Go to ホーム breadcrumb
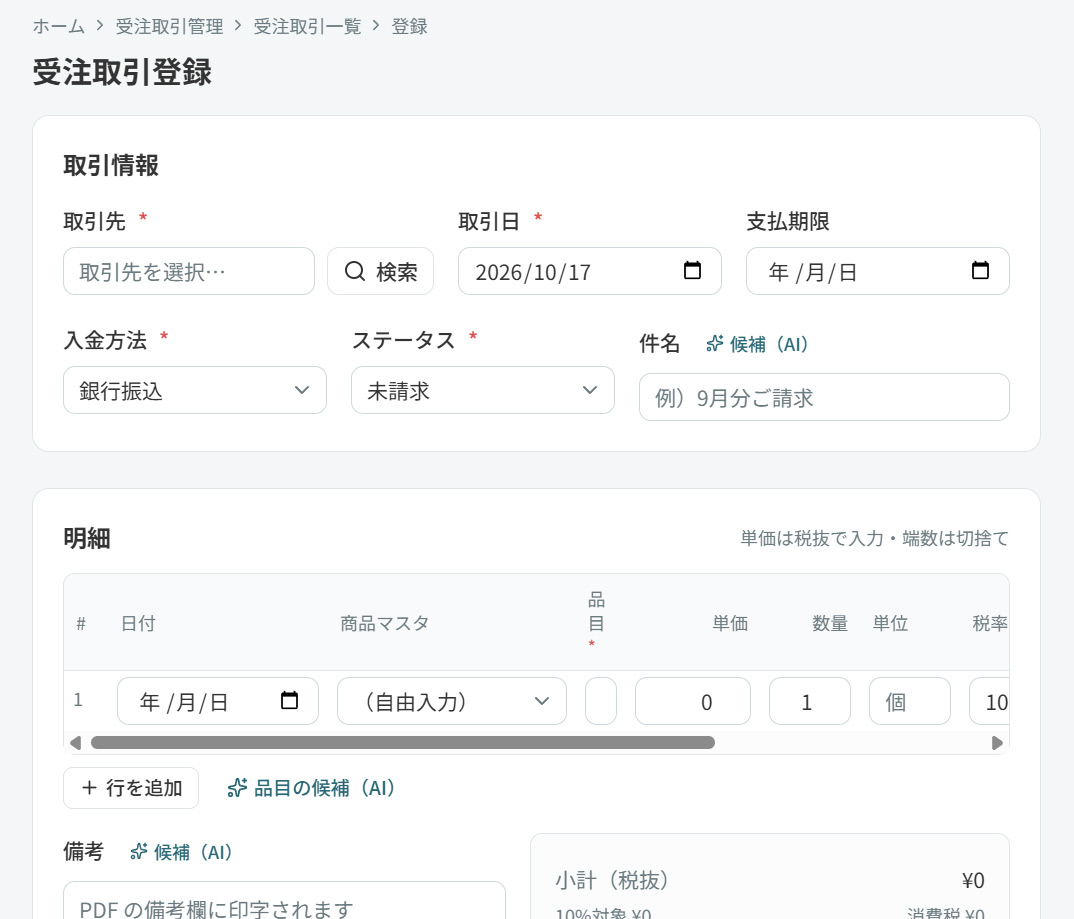The image size is (1074, 919). pyautogui.click(x=59, y=27)
